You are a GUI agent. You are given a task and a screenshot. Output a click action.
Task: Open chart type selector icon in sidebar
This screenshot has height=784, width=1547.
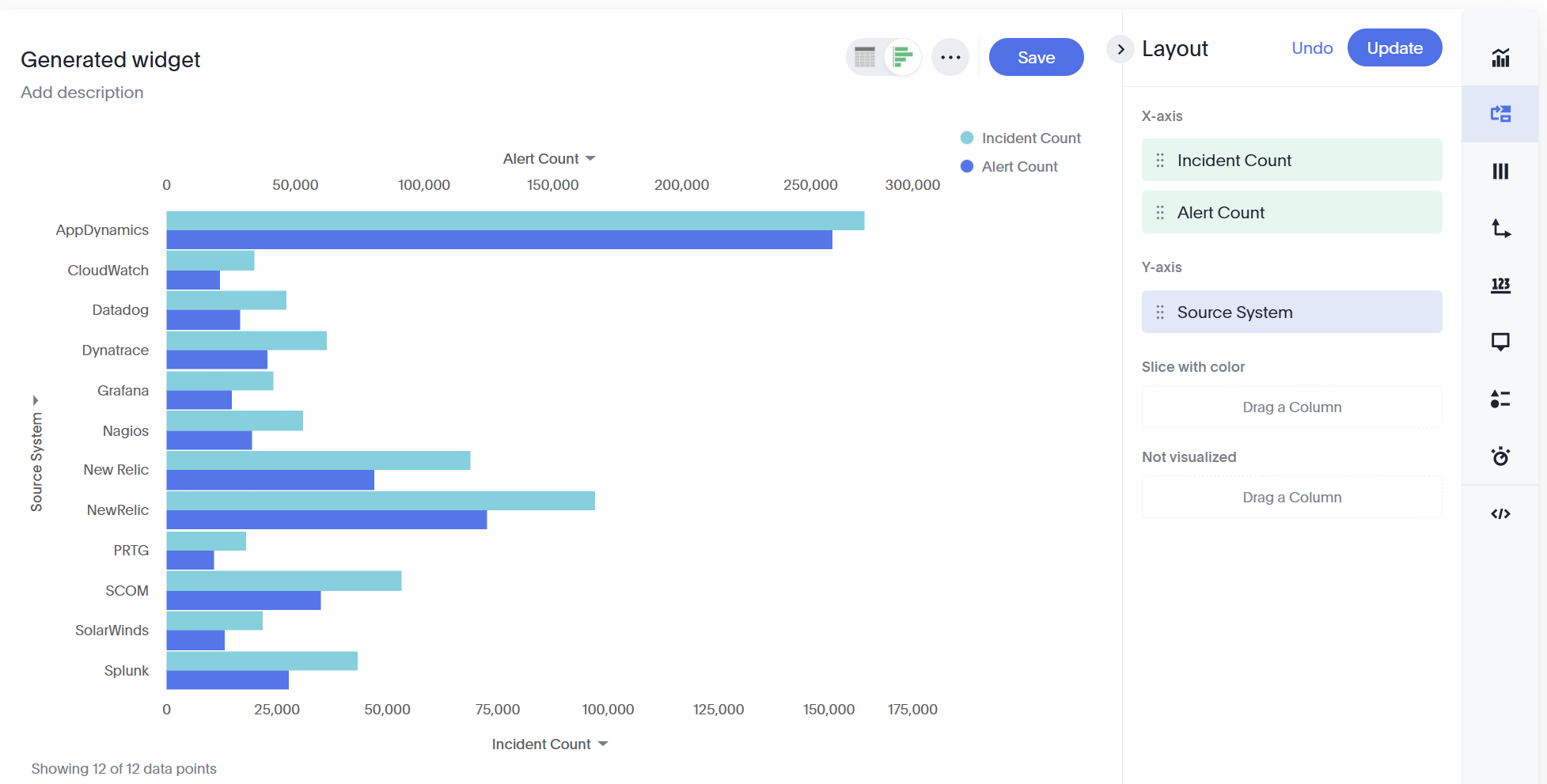coord(1500,57)
